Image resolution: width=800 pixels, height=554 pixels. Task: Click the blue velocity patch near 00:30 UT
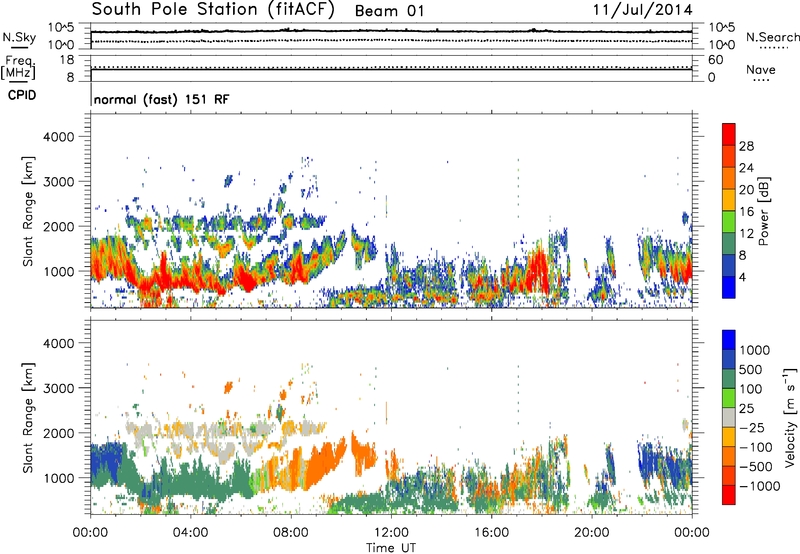pyautogui.click(x=107, y=462)
